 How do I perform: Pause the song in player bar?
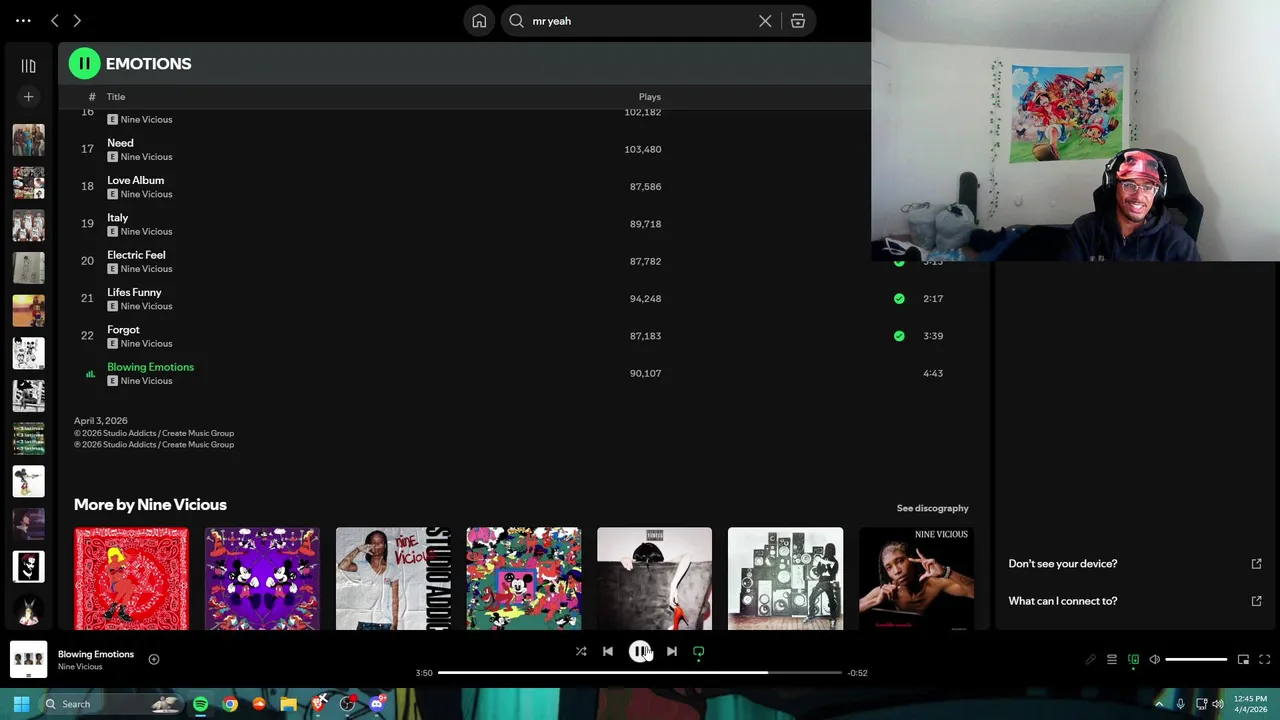[640, 651]
